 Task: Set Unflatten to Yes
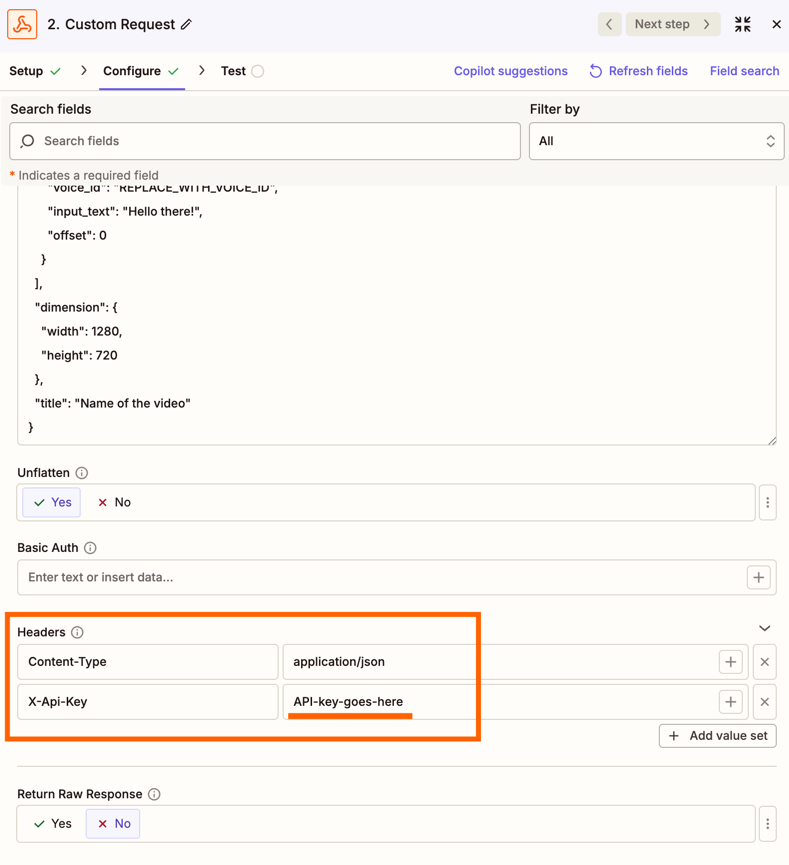pyautogui.click(x=52, y=503)
